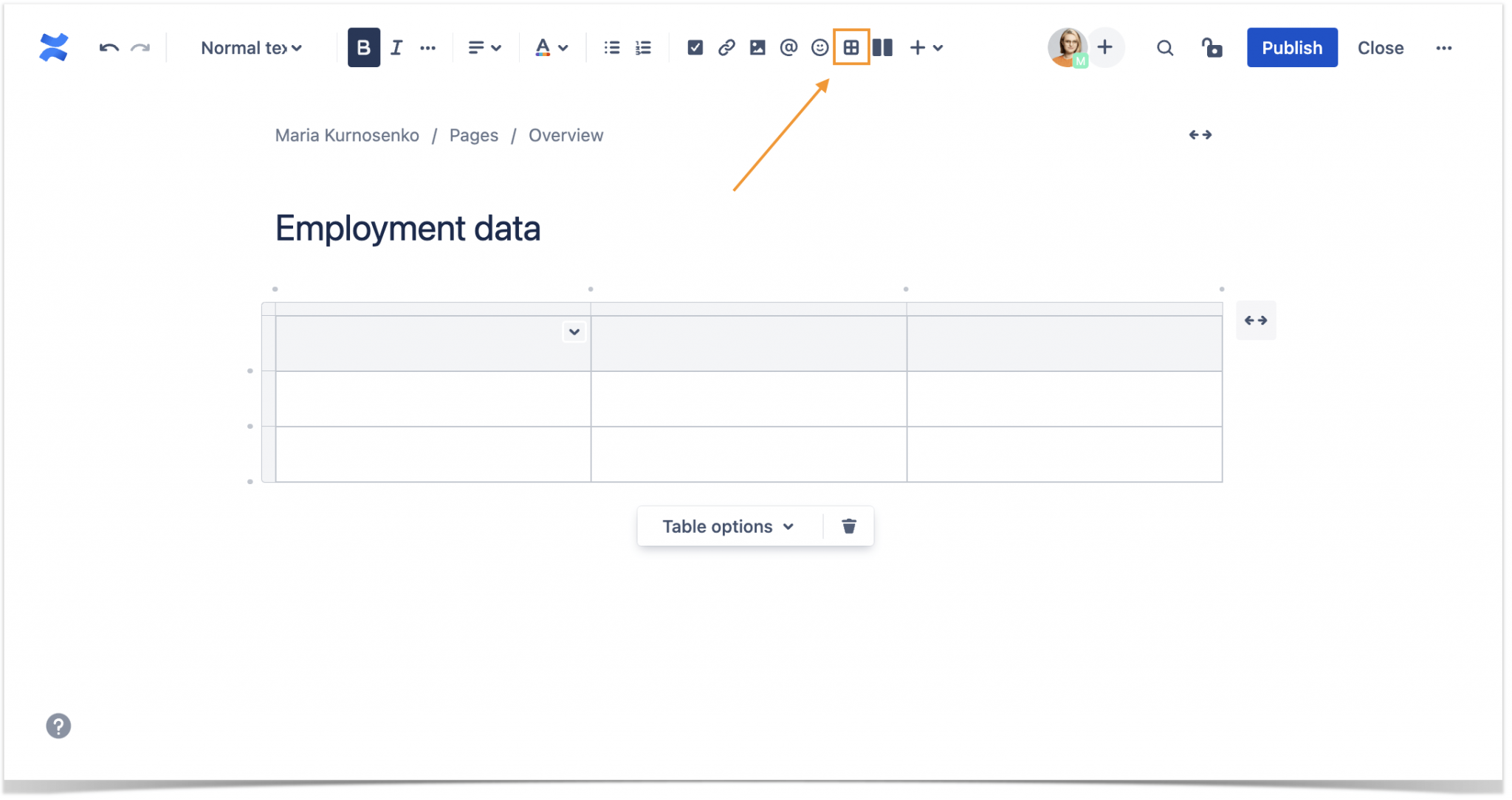Add a link using the link icon
The width and height of the screenshot is (1512, 800).
click(726, 47)
